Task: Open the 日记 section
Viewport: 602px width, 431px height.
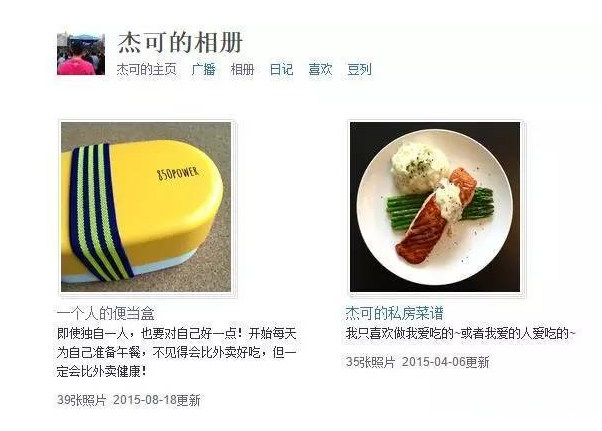Action: pyautogui.click(x=281, y=69)
